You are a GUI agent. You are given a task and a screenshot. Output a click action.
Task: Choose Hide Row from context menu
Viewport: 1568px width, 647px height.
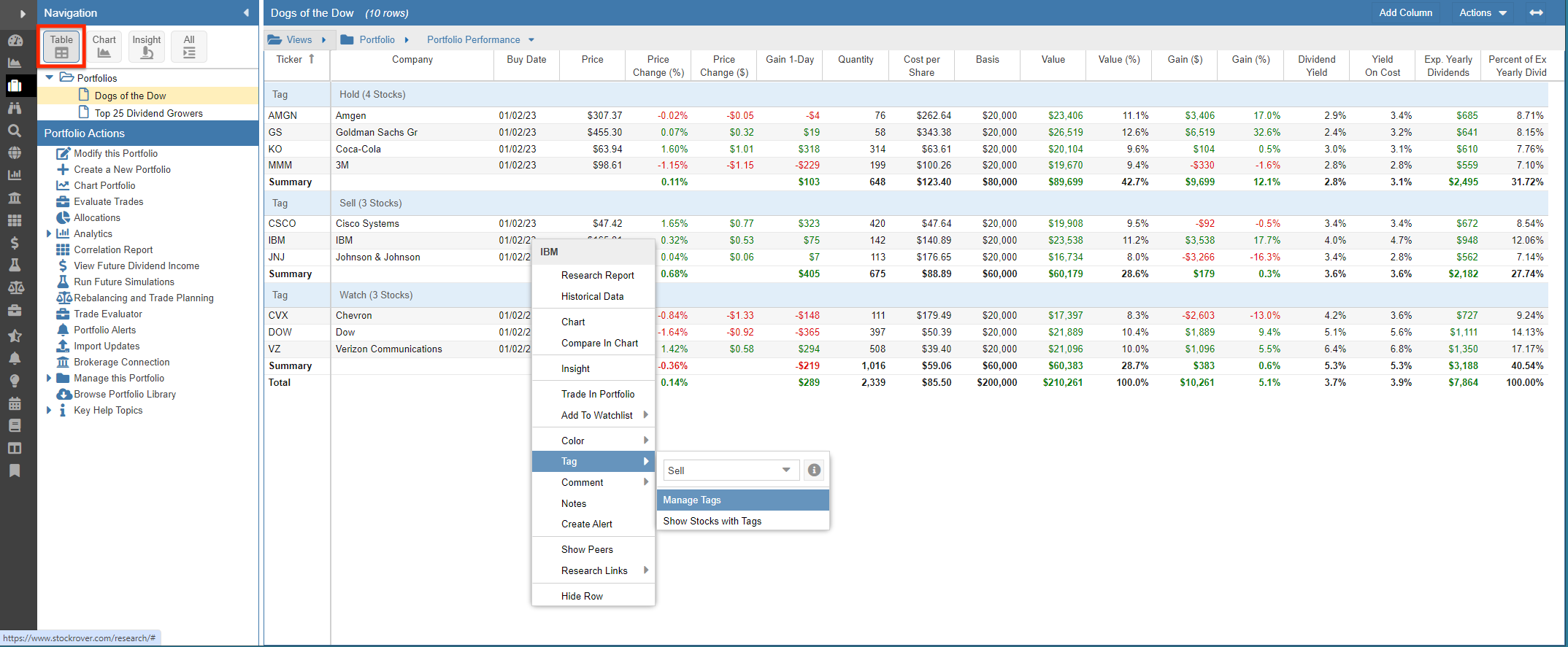(593, 596)
